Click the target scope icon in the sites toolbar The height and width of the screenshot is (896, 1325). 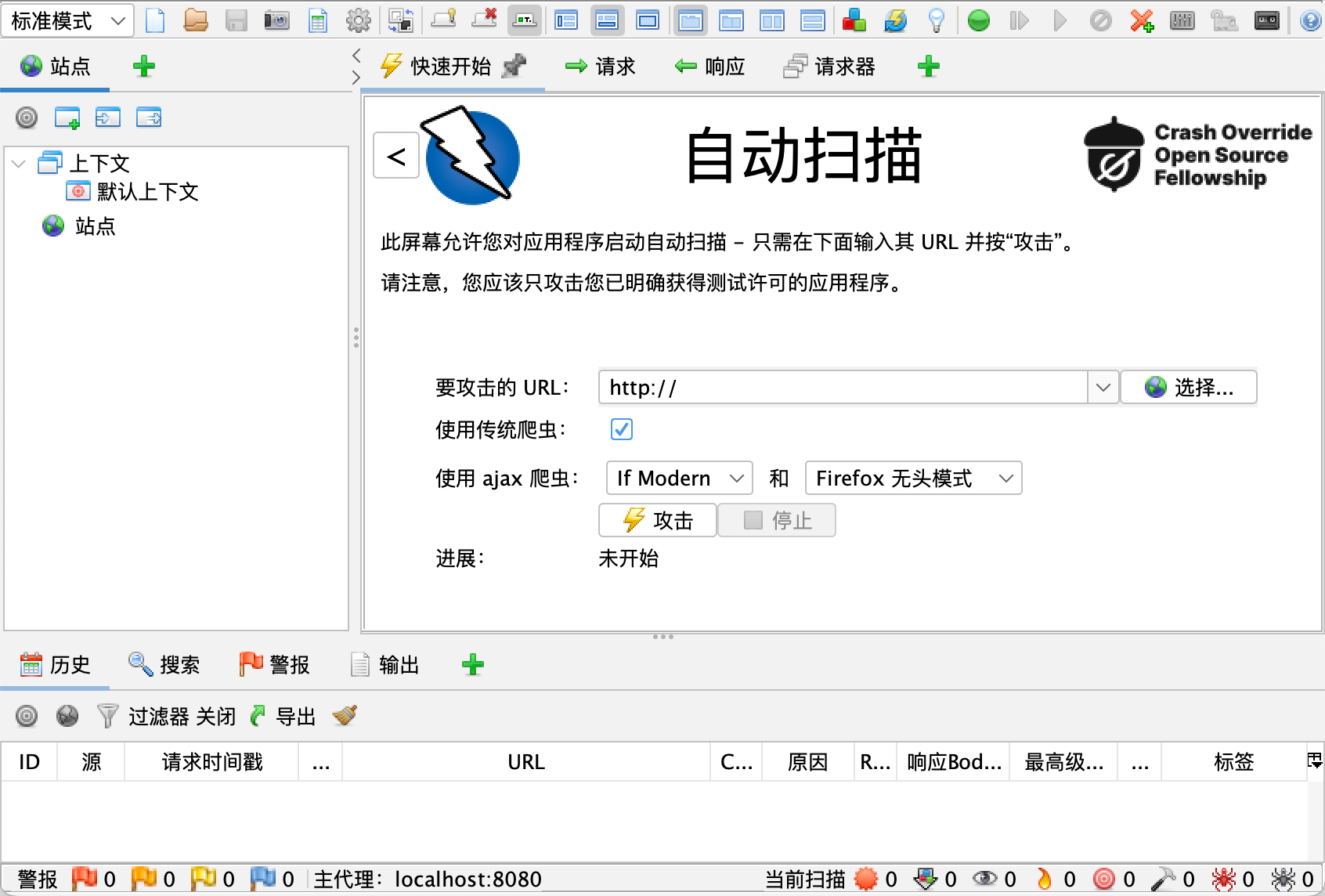click(x=27, y=117)
